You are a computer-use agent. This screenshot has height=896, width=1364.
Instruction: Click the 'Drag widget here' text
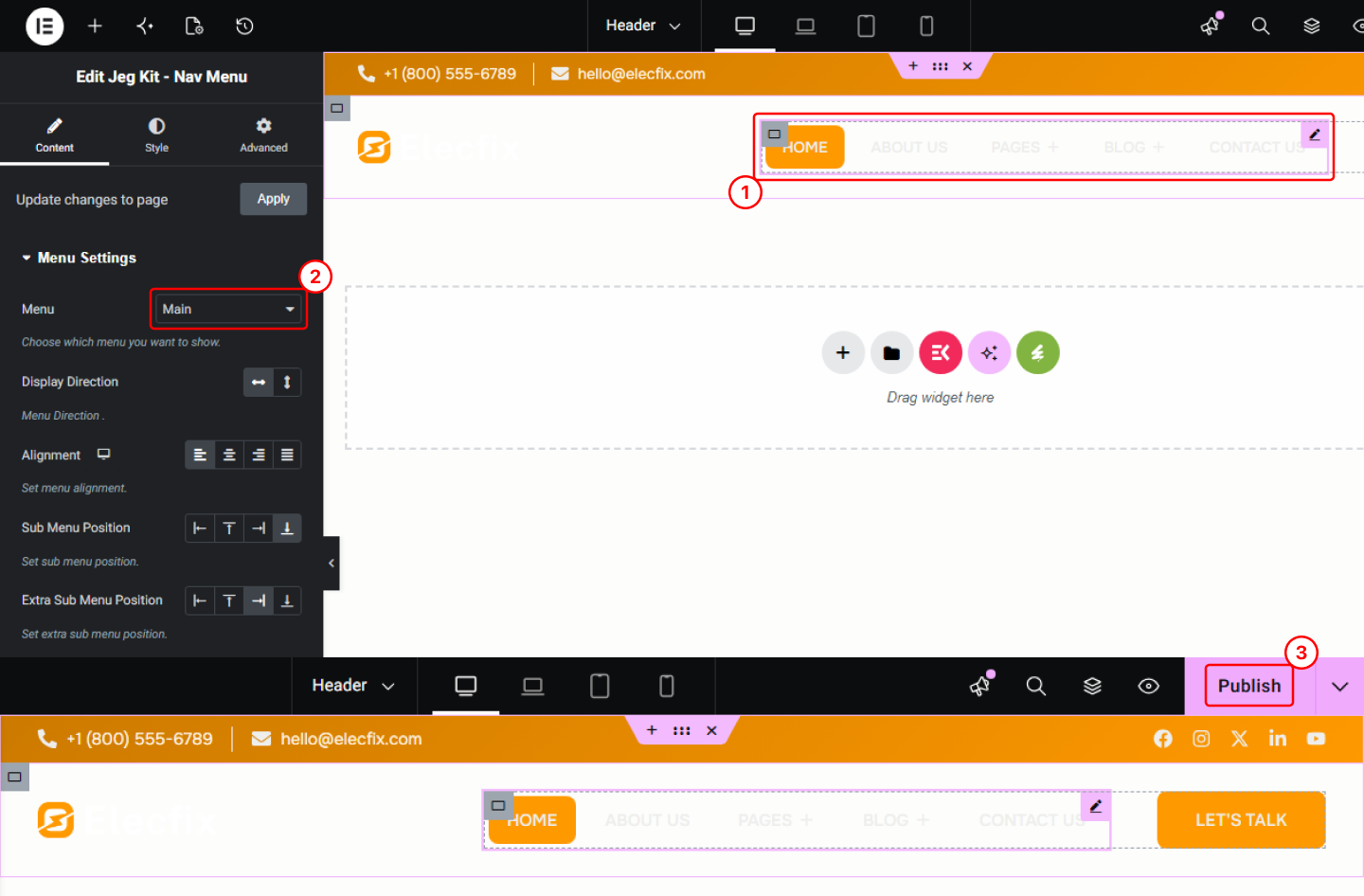(941, 398)
